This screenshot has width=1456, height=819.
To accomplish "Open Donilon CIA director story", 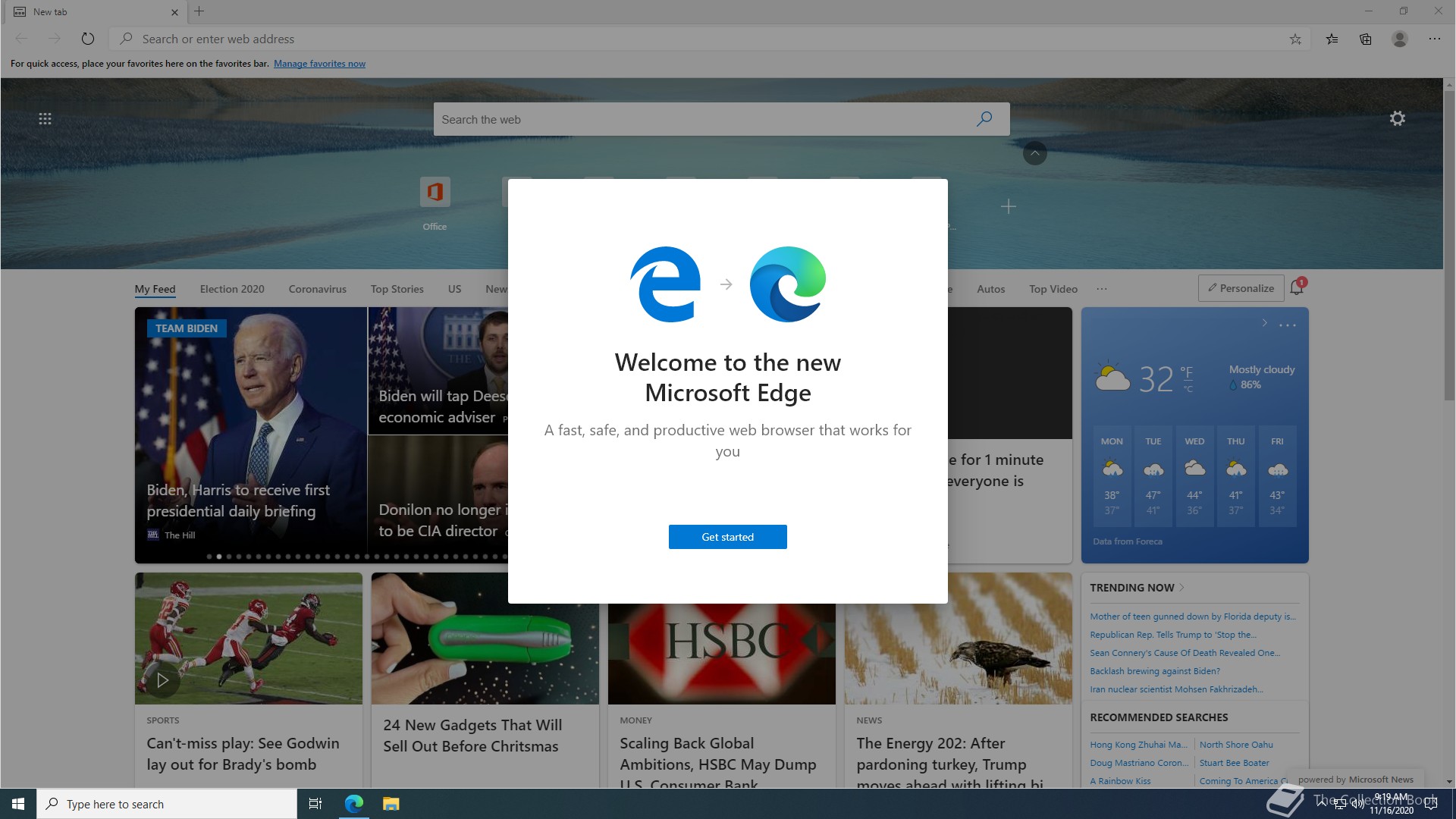I will coord(443,520).
